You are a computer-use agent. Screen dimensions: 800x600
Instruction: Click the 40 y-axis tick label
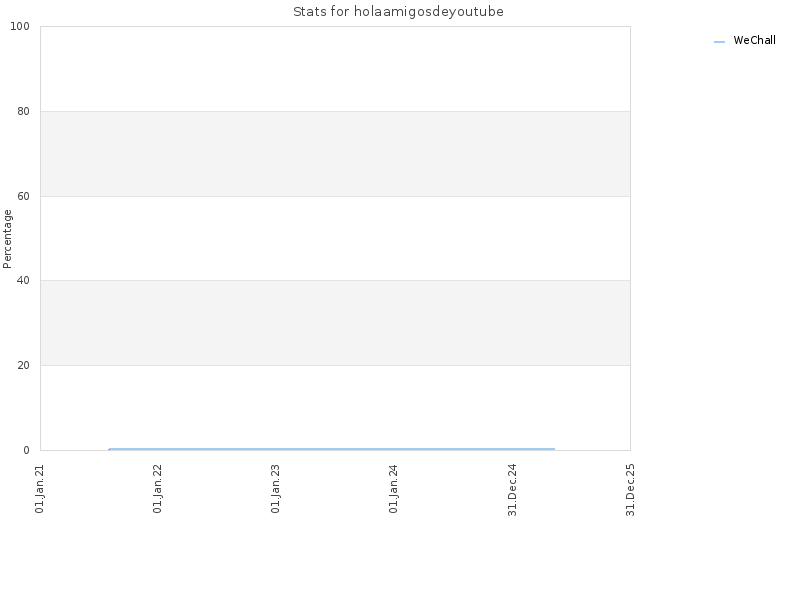[x=23, y=281]
